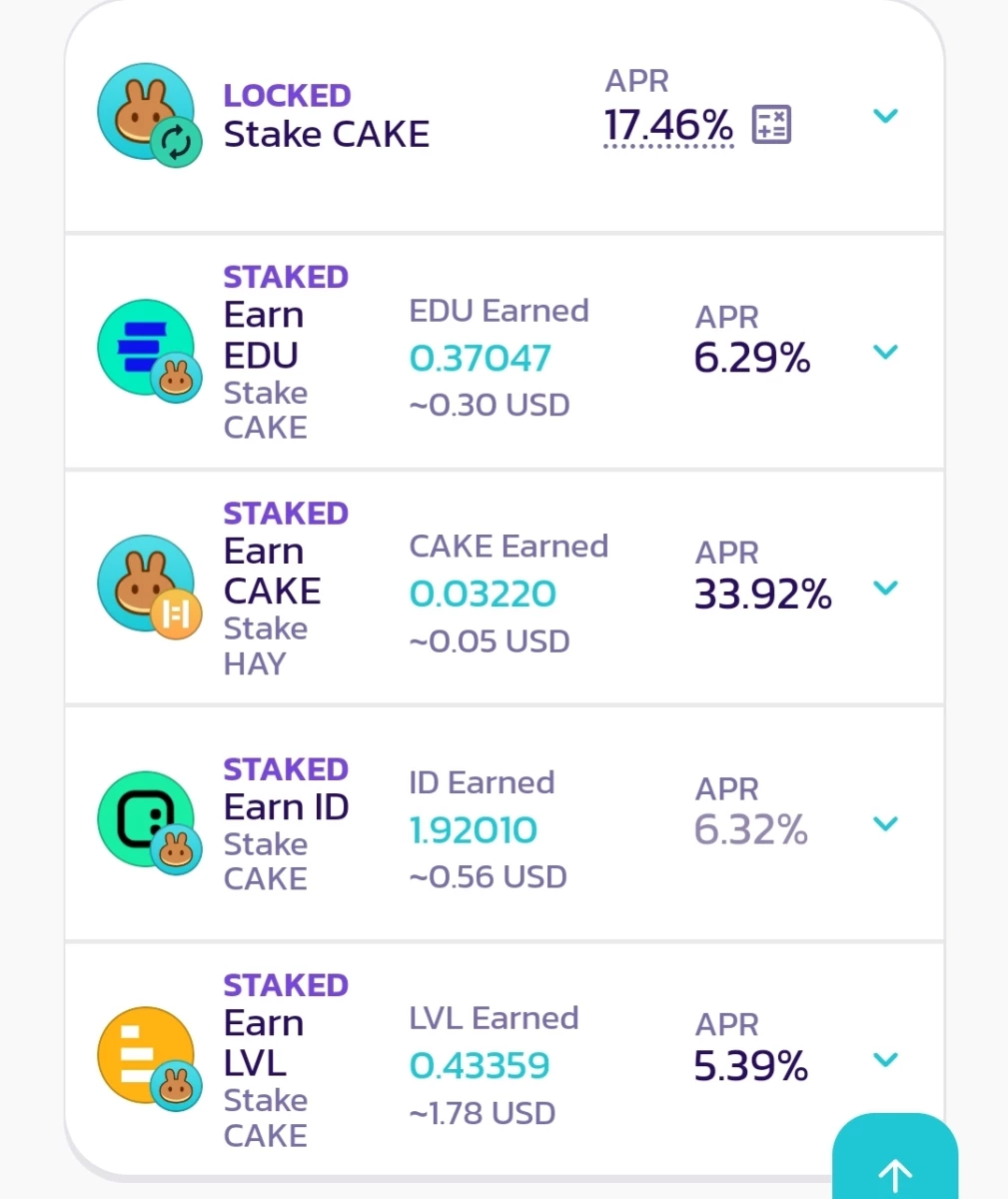This screenshot has height=1199, width=1008.
Task: Click the EDU token pool icon
Action: click(146, 347)
